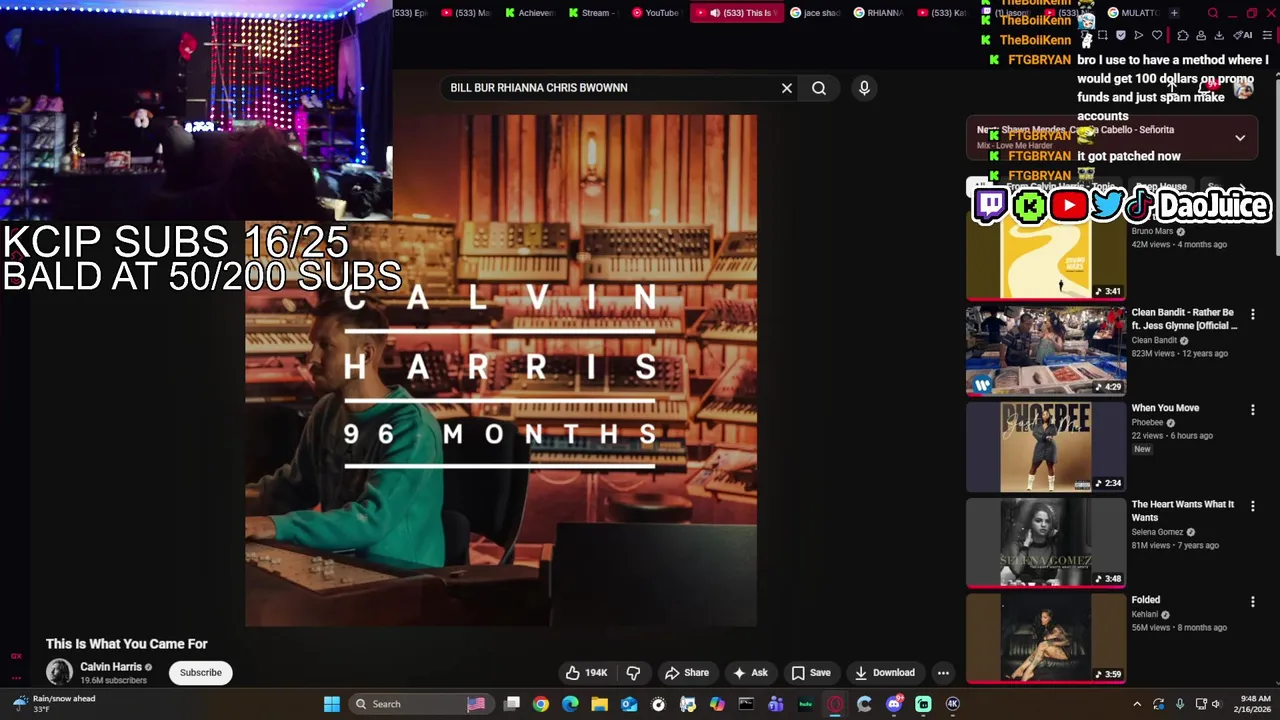
Task: Open browser extensions cube icon
Action: coord(1183,35)
